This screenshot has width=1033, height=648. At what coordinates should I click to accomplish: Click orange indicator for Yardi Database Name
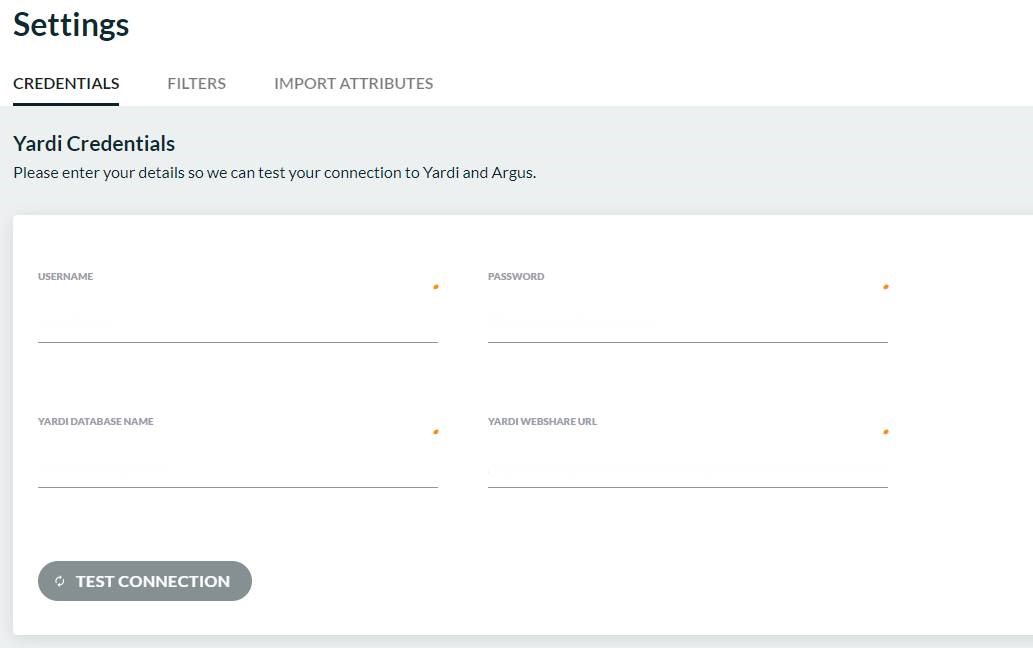[435, 432]
